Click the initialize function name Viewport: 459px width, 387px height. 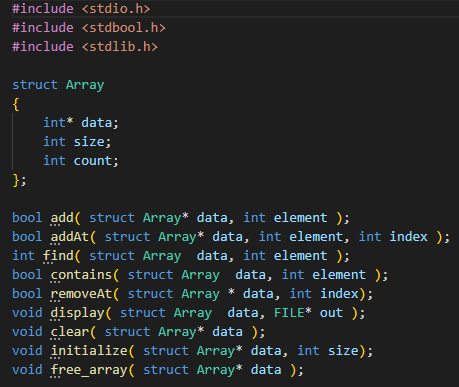pos(89,351)
